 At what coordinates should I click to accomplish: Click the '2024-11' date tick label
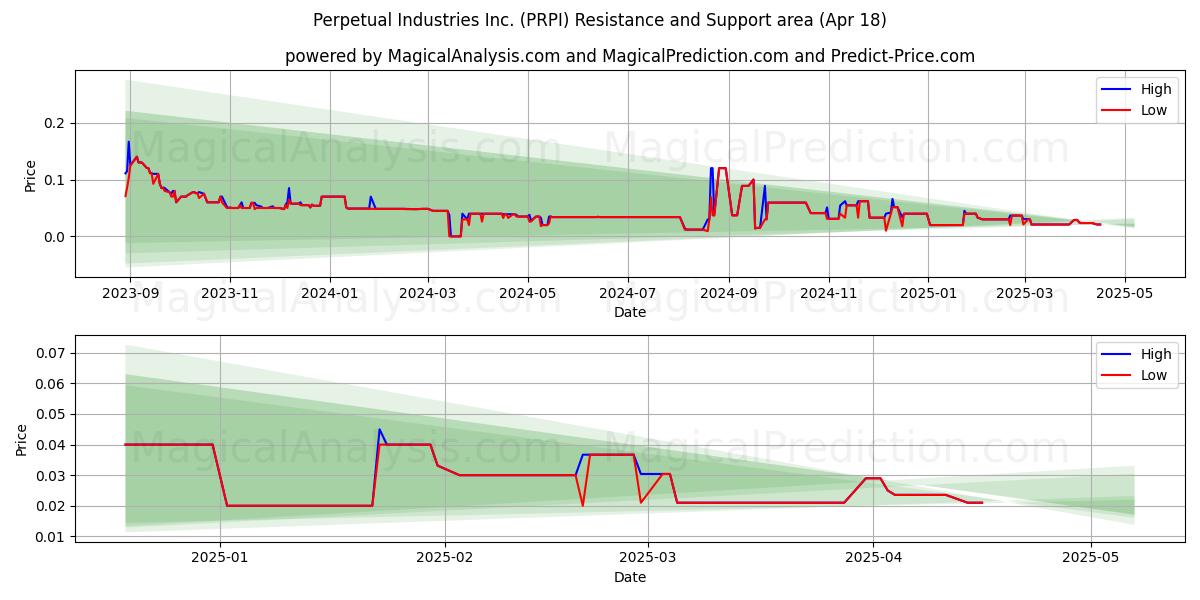829,293
